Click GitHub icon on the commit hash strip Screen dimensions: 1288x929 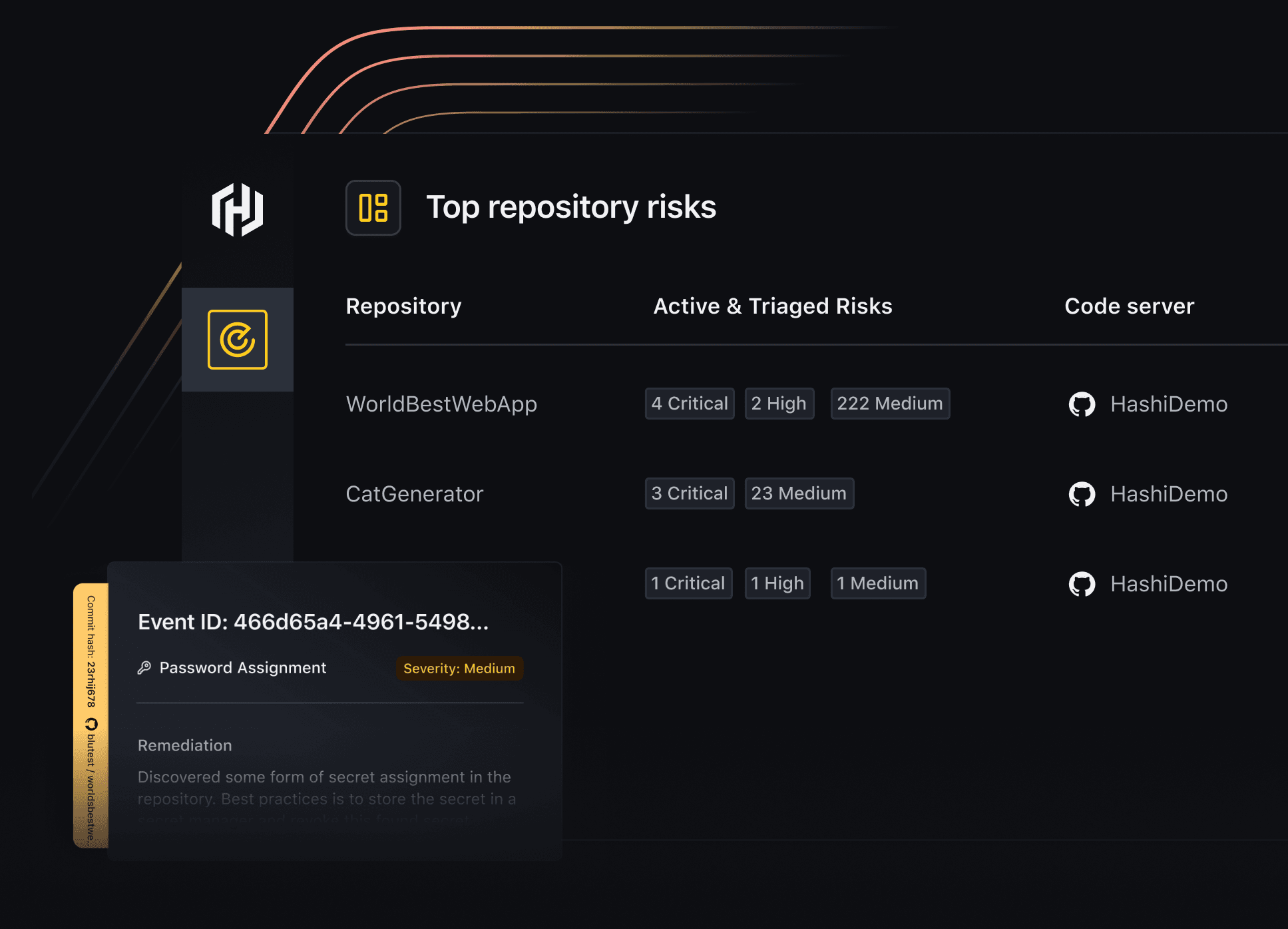tap(91, 724)
